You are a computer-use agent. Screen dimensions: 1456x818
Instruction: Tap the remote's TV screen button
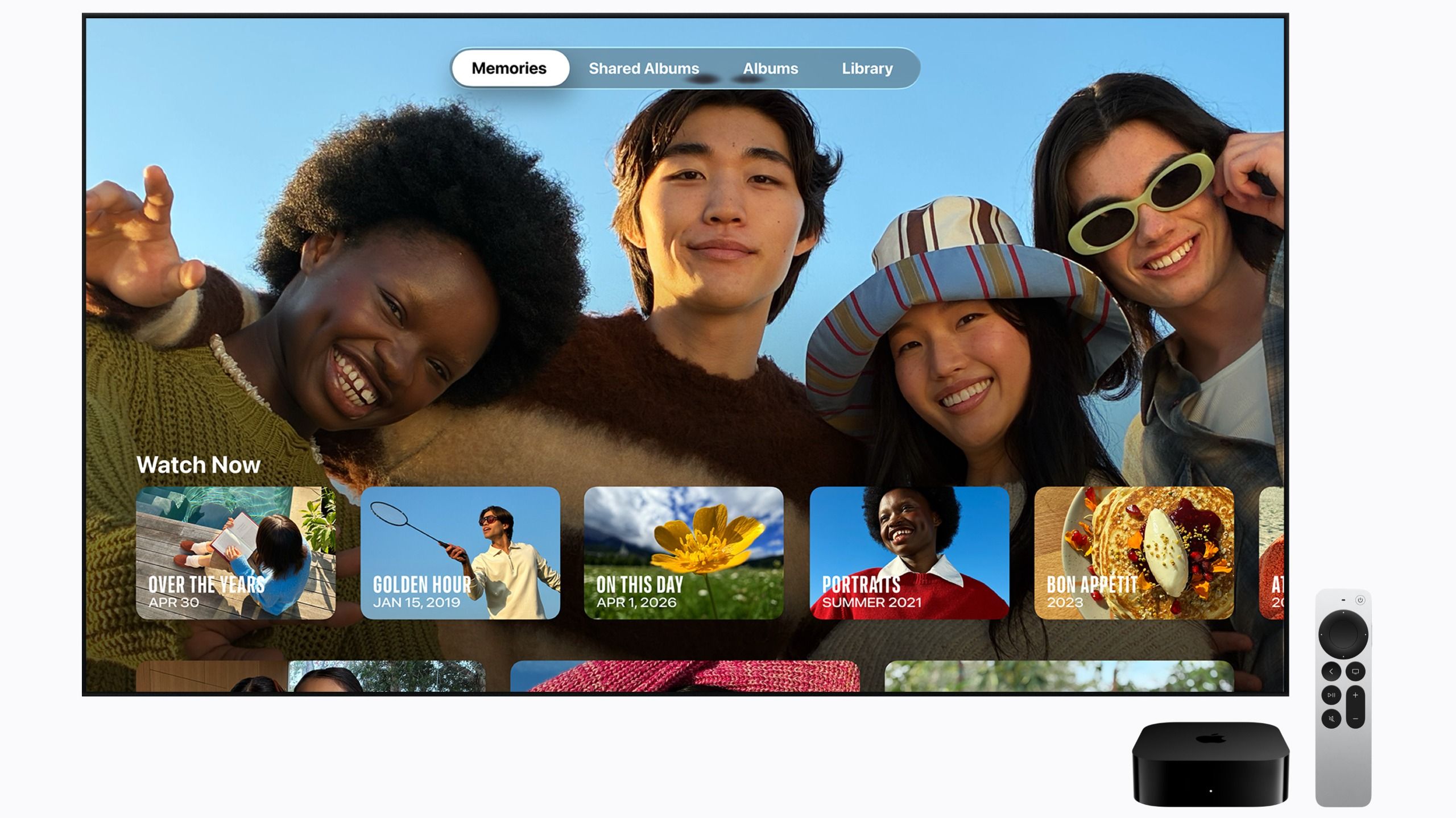click(x=1355, y=671)
